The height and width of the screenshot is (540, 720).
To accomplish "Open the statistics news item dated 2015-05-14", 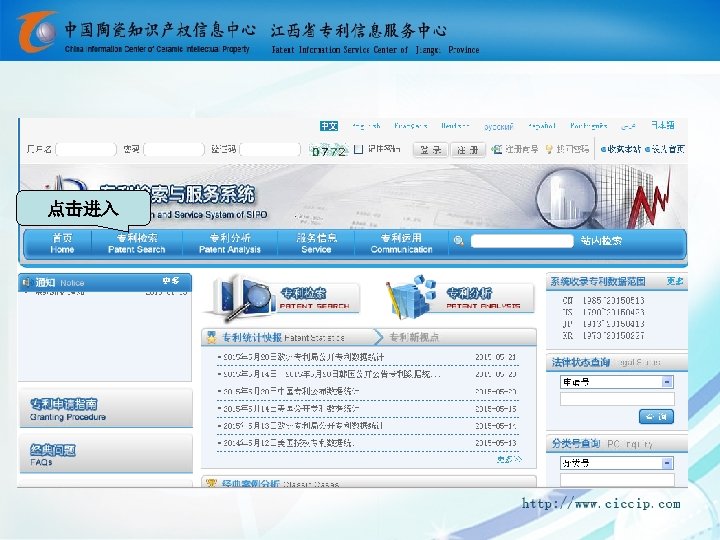I will click(x=367, y=426).
